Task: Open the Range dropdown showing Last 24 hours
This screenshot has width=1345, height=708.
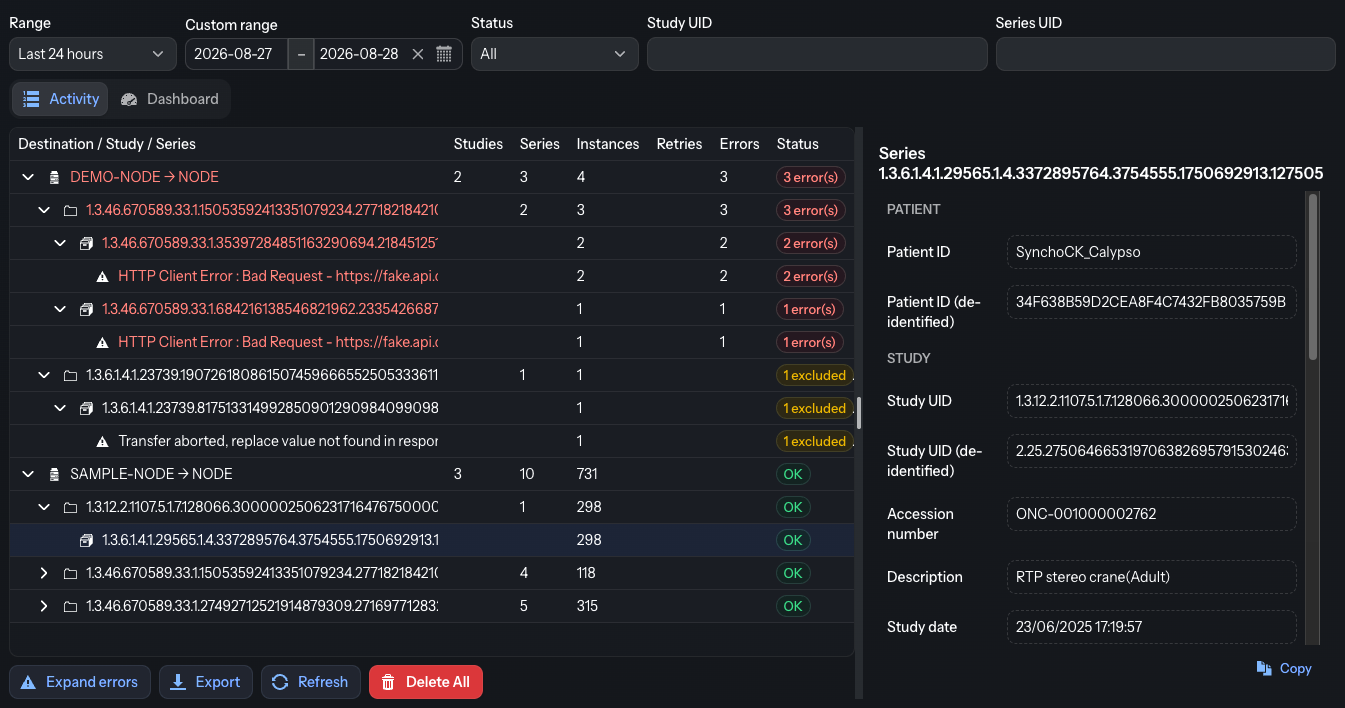Action: (93, 54)
